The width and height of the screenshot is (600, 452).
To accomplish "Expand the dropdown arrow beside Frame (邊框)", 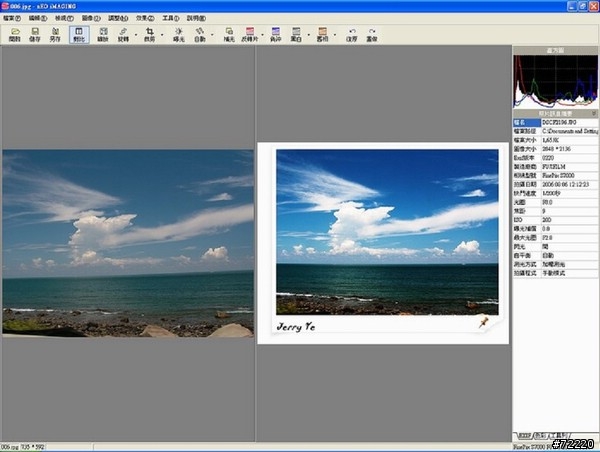I will [x=334, y=35].
